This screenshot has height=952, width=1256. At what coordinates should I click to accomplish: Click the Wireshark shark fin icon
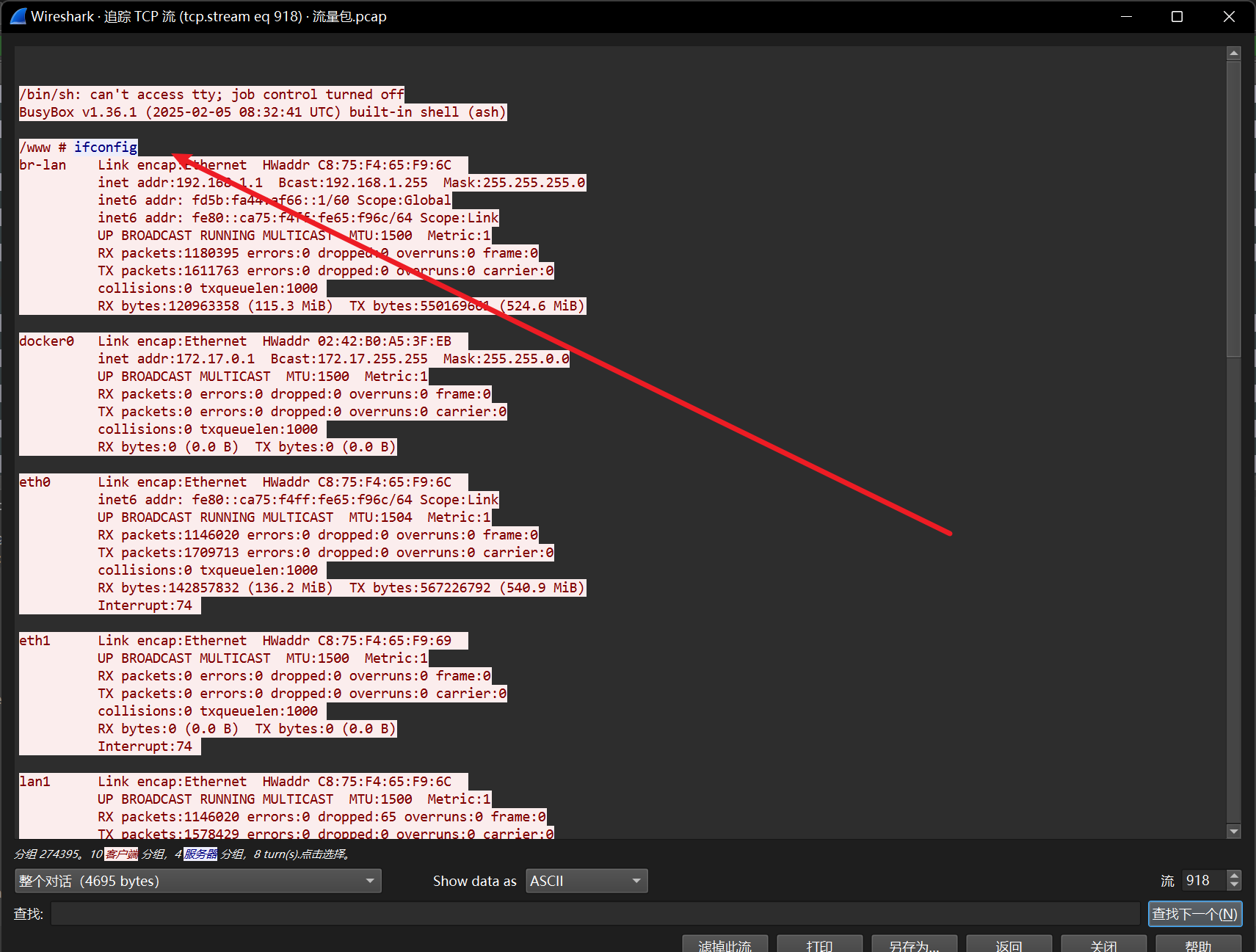tap(18, 16)
